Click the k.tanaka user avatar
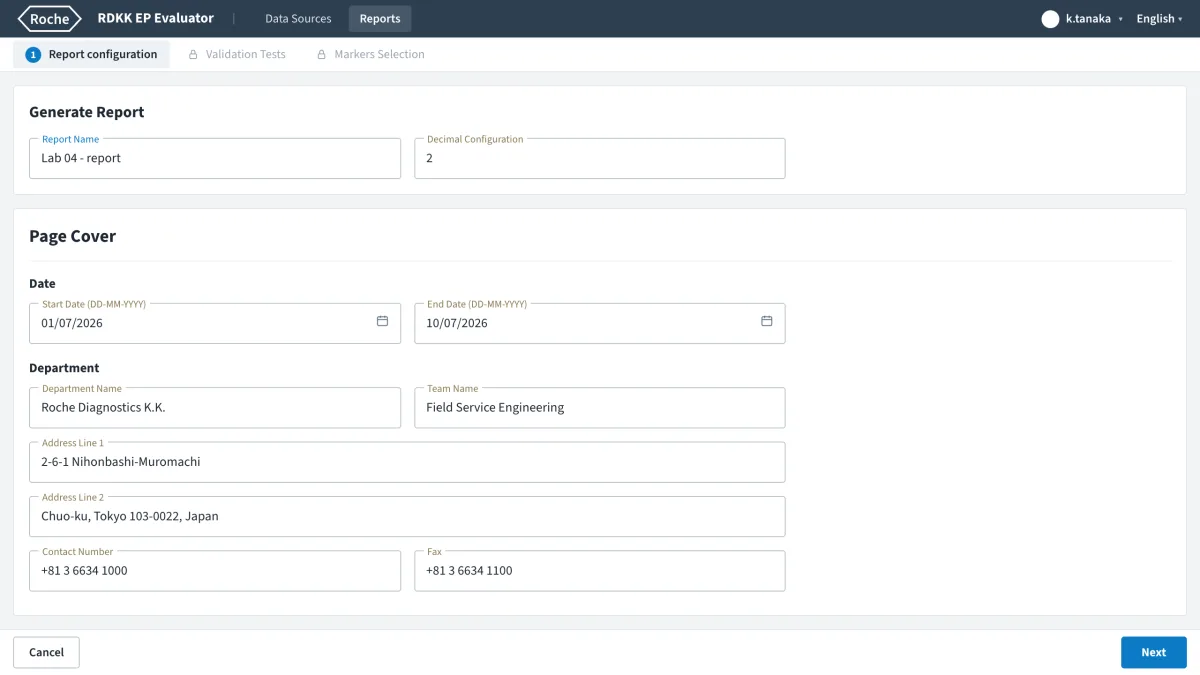 pyautogui.click(x=1050, y=19)
